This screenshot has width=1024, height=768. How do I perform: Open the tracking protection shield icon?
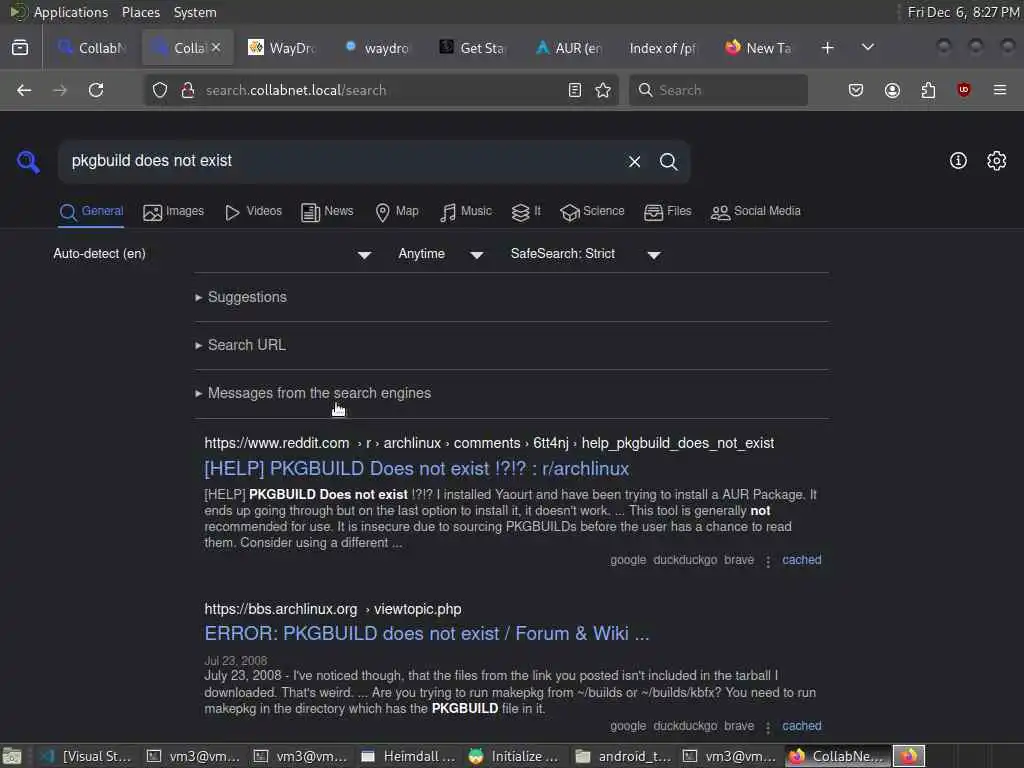(160, 90)
